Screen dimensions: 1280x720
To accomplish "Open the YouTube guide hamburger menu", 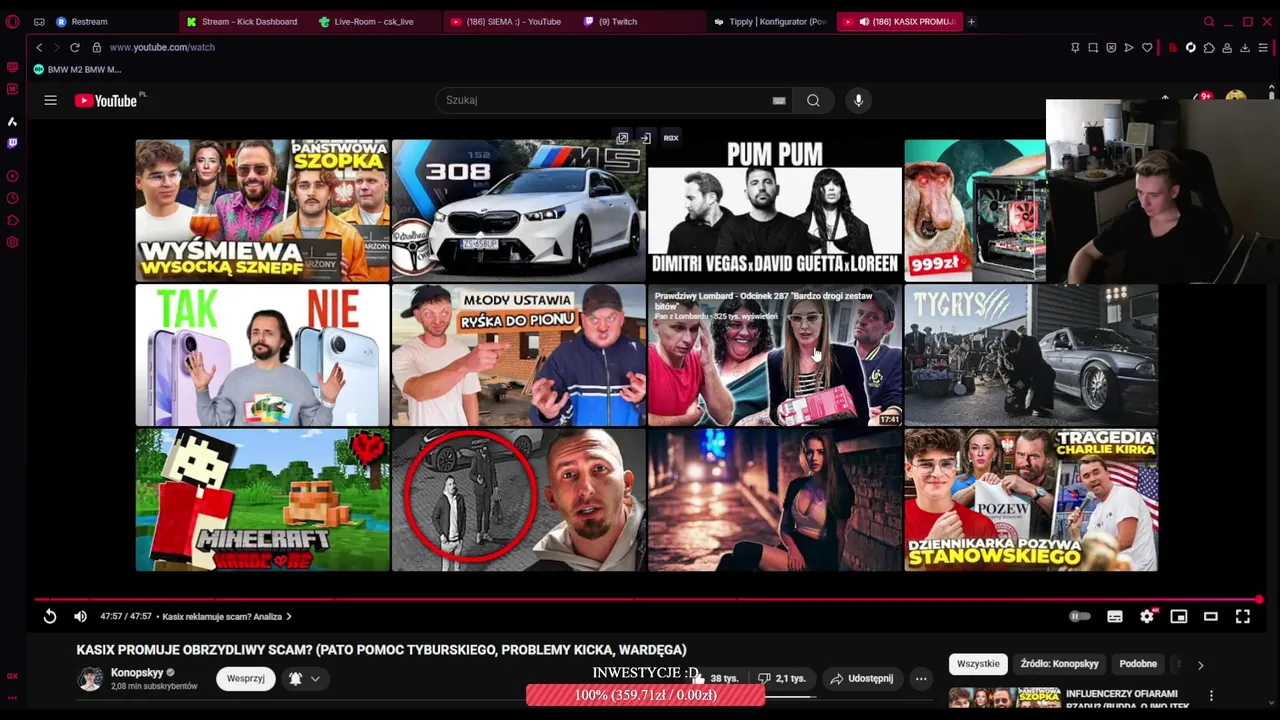I will [50, 100].
